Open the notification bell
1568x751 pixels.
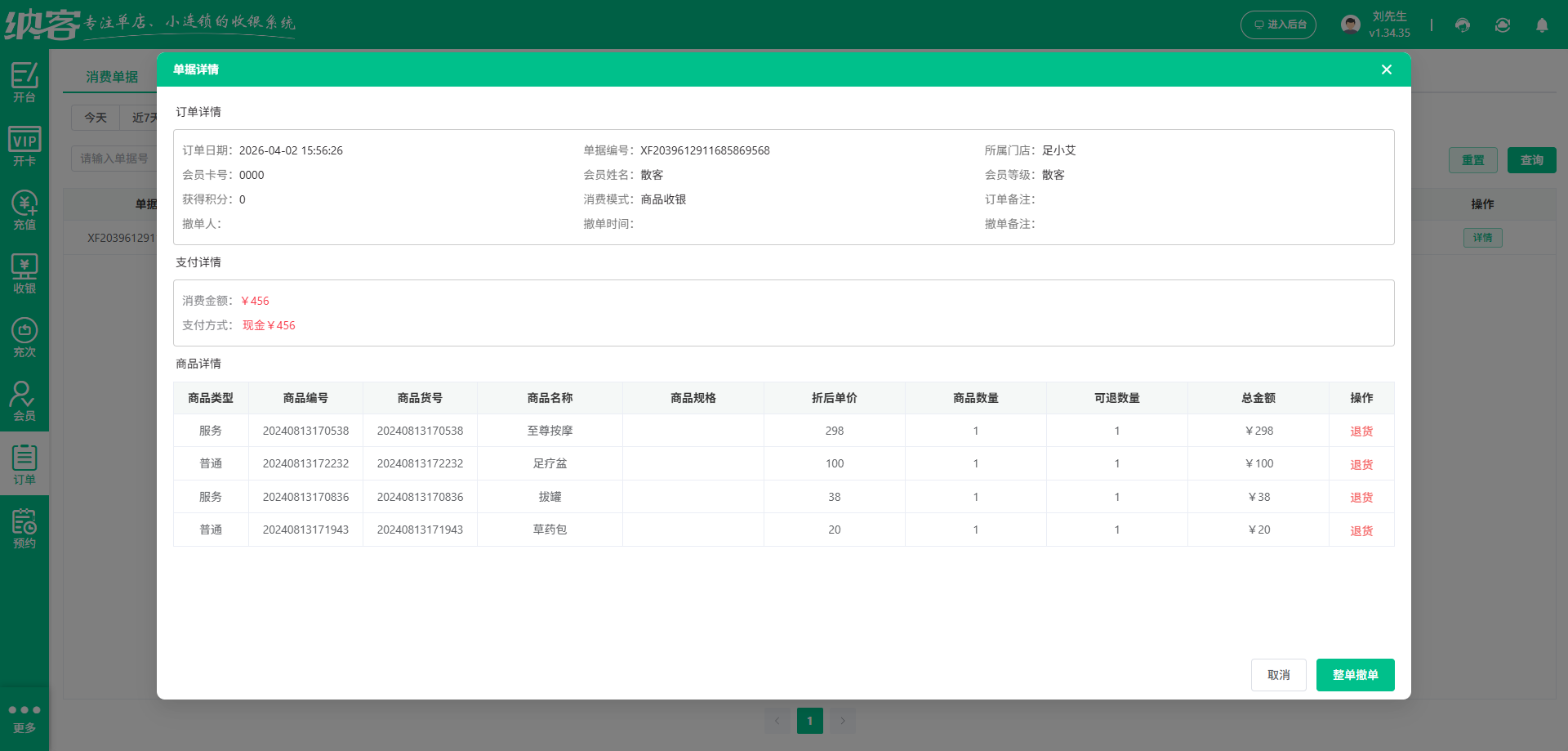pos(1542,25)
